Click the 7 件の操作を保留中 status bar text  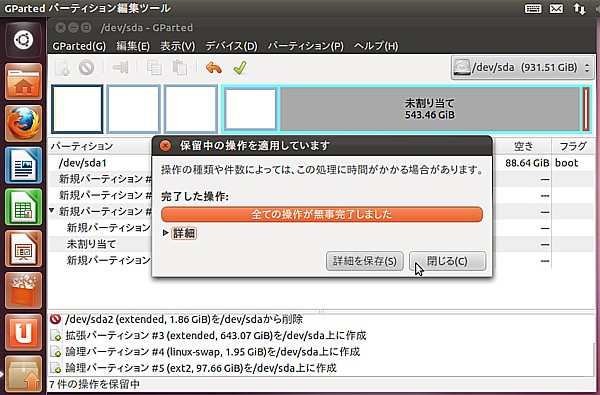(x=94, y=384)
